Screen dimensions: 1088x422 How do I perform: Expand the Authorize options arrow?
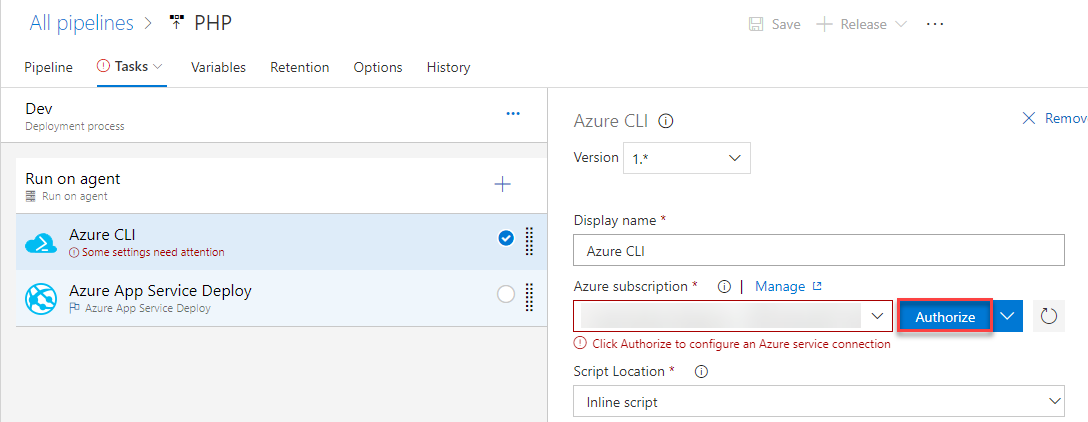1008,316
